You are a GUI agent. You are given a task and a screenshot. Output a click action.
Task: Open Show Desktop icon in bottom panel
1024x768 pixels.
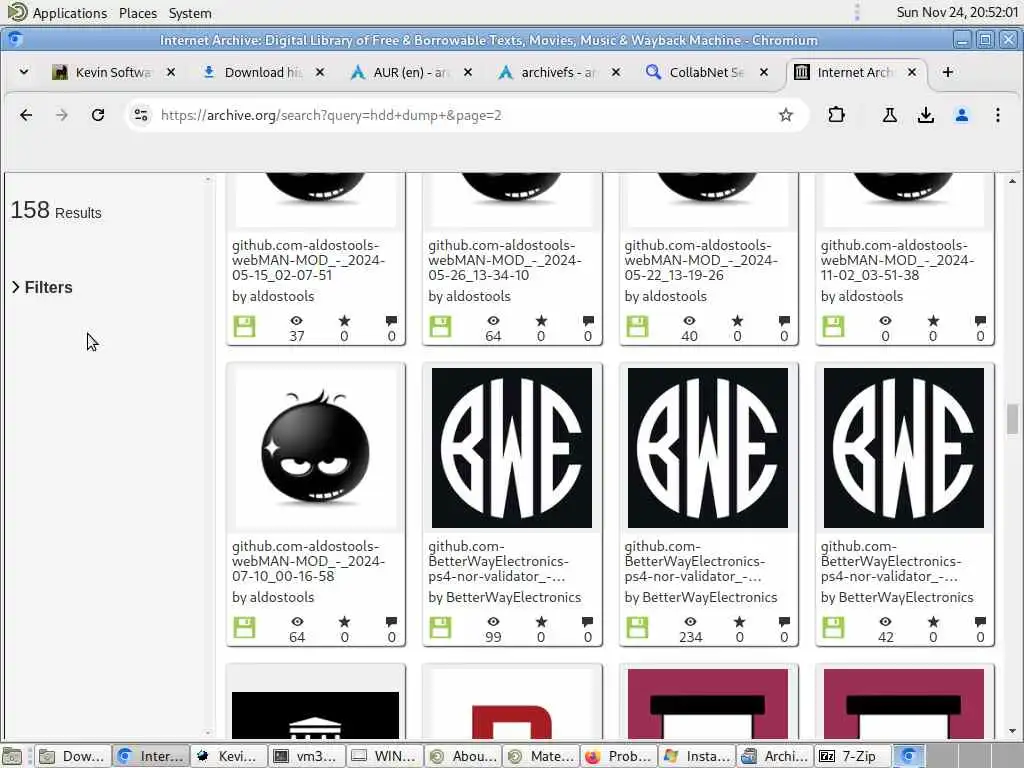[x=12, y=756]
